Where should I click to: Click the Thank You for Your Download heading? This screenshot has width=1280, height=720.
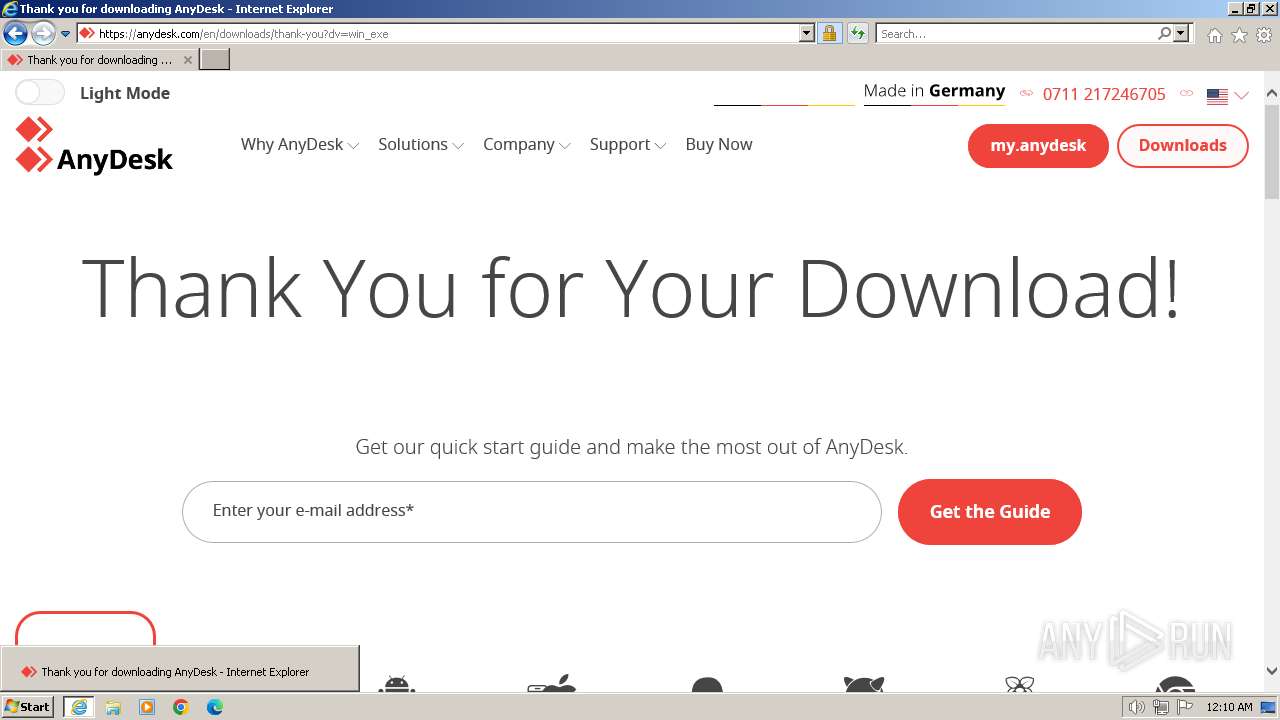pyautogui.click(x=631, y=287)
